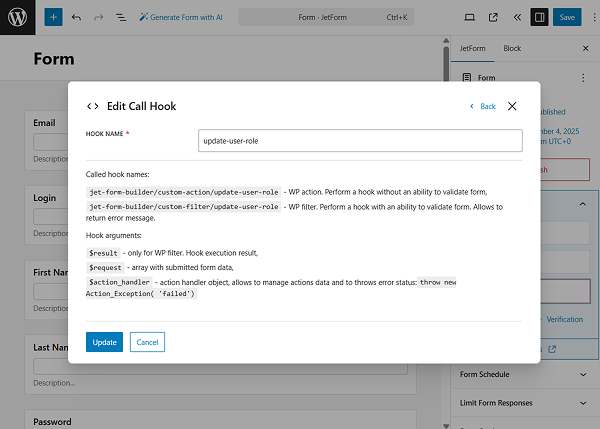Click the WordPress logo icon

click(18, 17)
